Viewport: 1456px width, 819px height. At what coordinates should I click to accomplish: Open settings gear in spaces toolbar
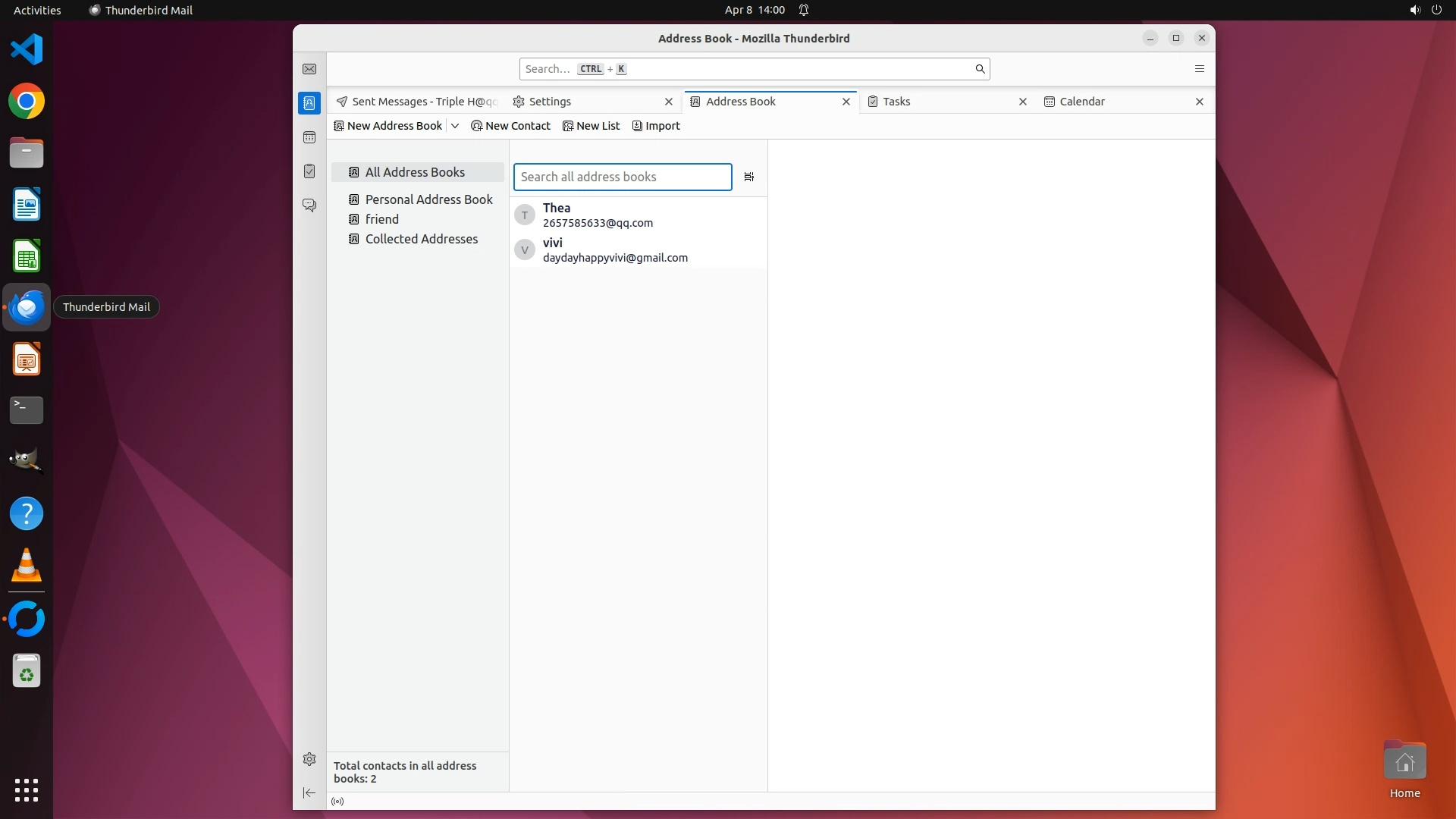[x=309, y=759]
